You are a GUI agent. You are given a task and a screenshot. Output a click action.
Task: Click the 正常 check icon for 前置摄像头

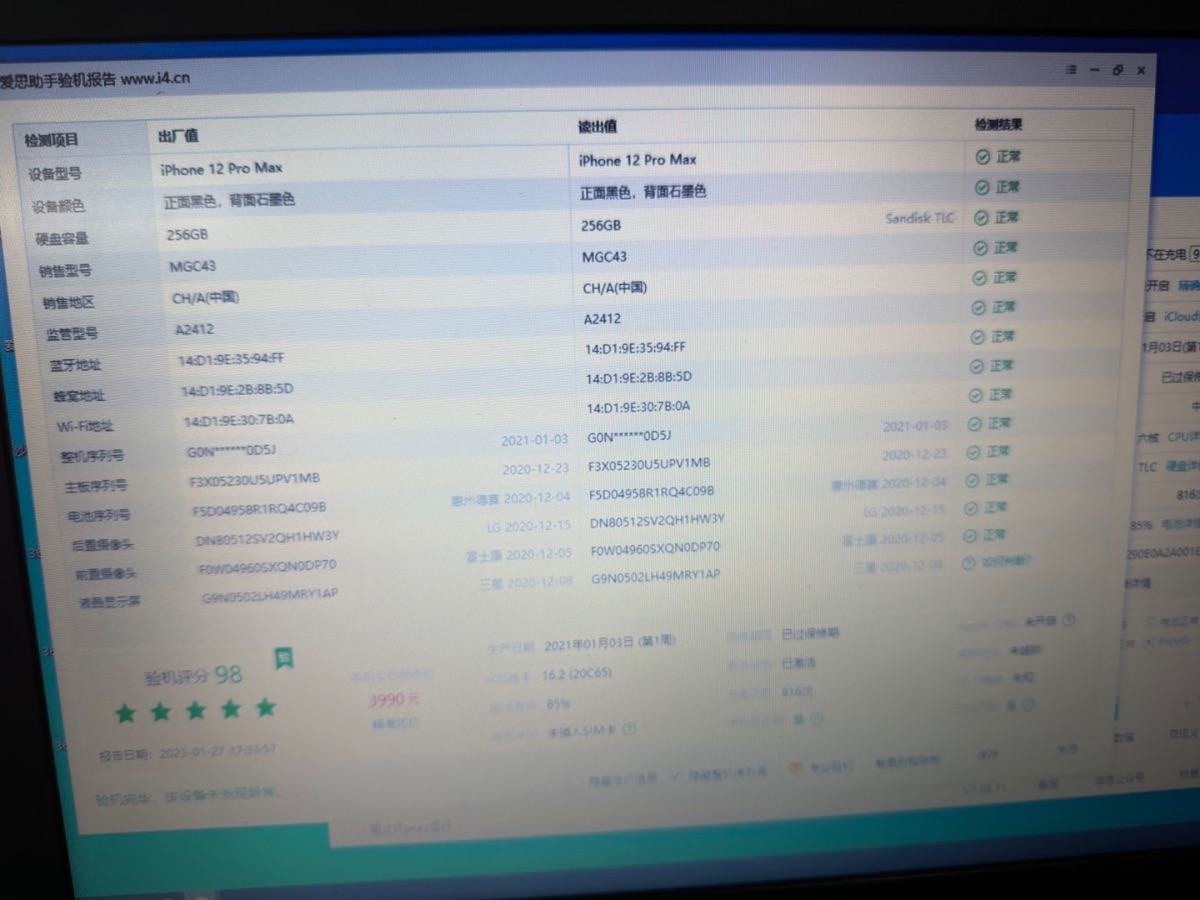(968, 536)
